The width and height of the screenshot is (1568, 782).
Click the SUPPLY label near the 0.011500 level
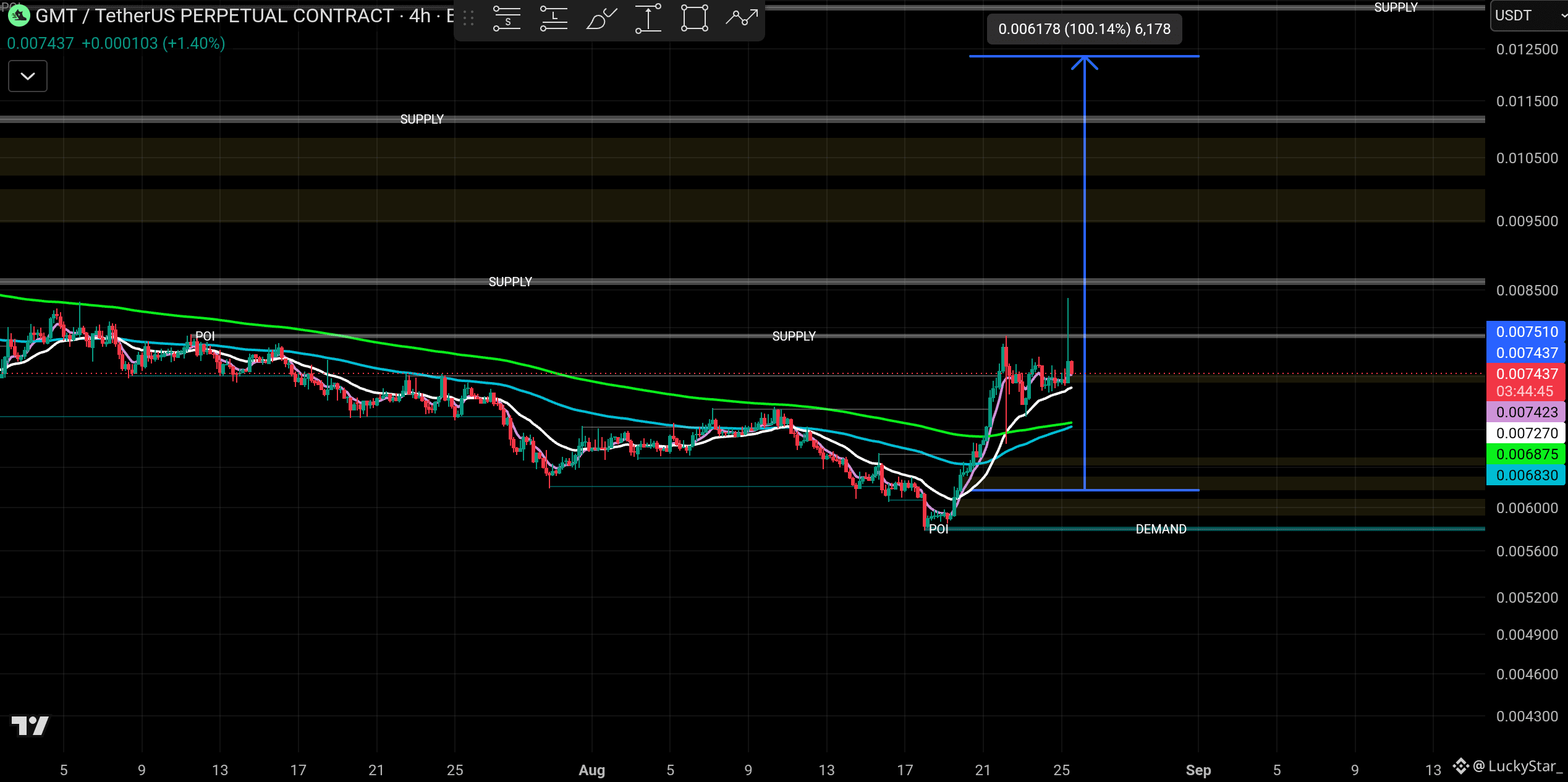tap(422, 119)
